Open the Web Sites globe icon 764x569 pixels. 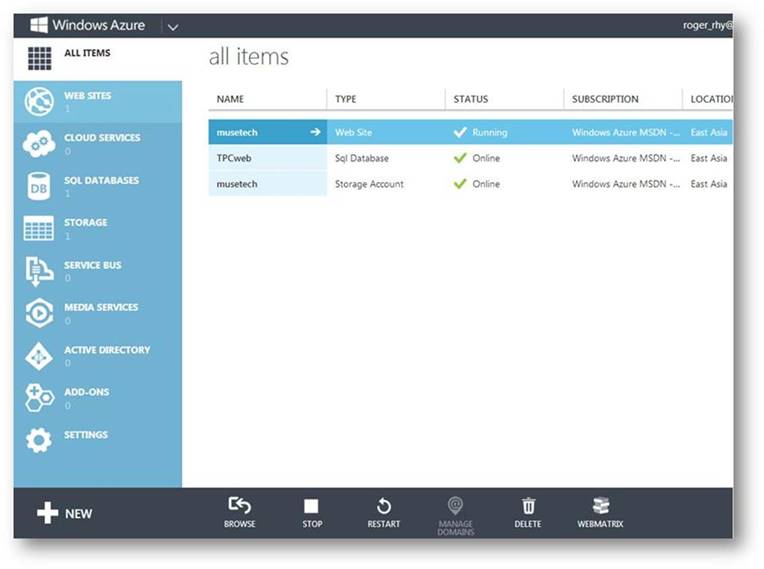[39, 102]
